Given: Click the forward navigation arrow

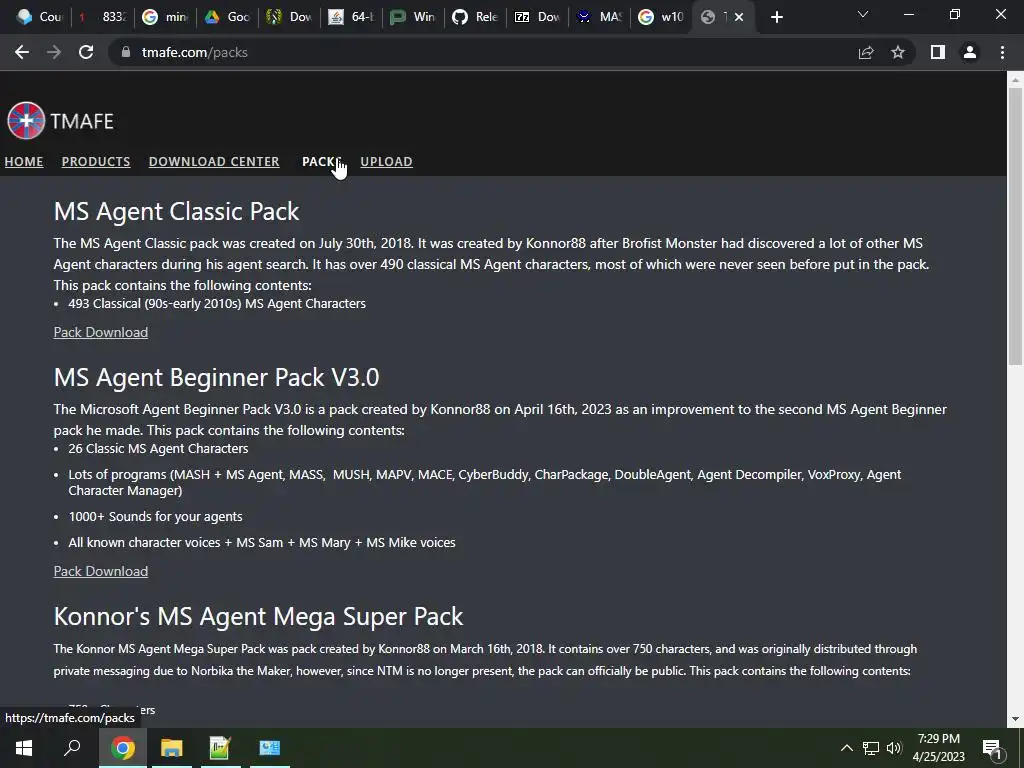Looking at the screenshot, I should [x=54, y=52].
